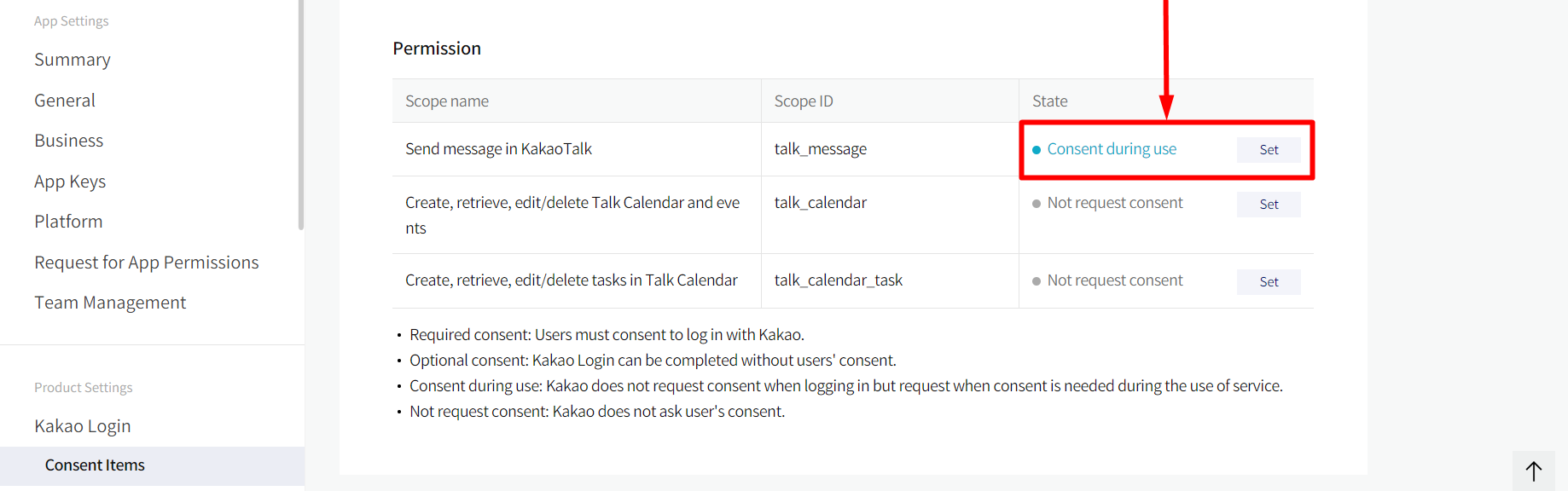Click Set for the talk_calendar_task scope
The height and width of the screenshot is (491, 1568).
tap(1269, 282)
